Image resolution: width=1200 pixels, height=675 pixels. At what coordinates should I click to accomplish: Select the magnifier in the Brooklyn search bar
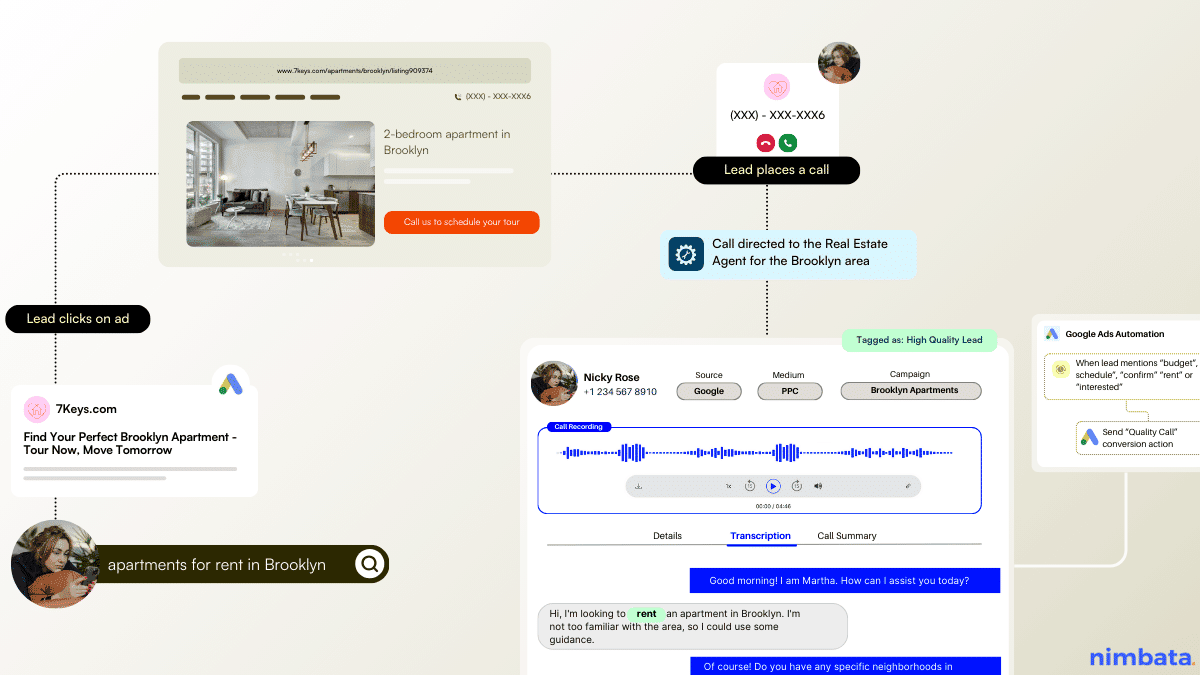point(370,564)
